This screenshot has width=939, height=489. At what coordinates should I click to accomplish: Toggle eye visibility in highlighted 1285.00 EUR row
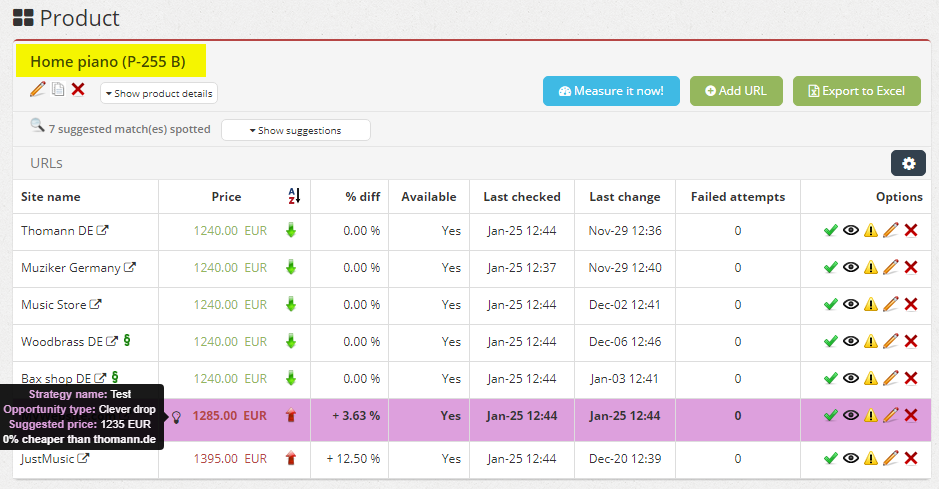tap(851, 415)
